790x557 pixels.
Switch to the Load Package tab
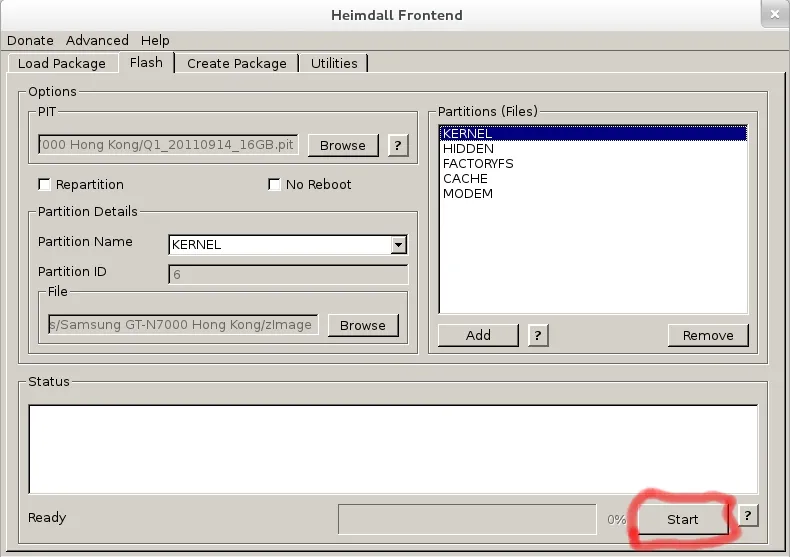[62, 63]
